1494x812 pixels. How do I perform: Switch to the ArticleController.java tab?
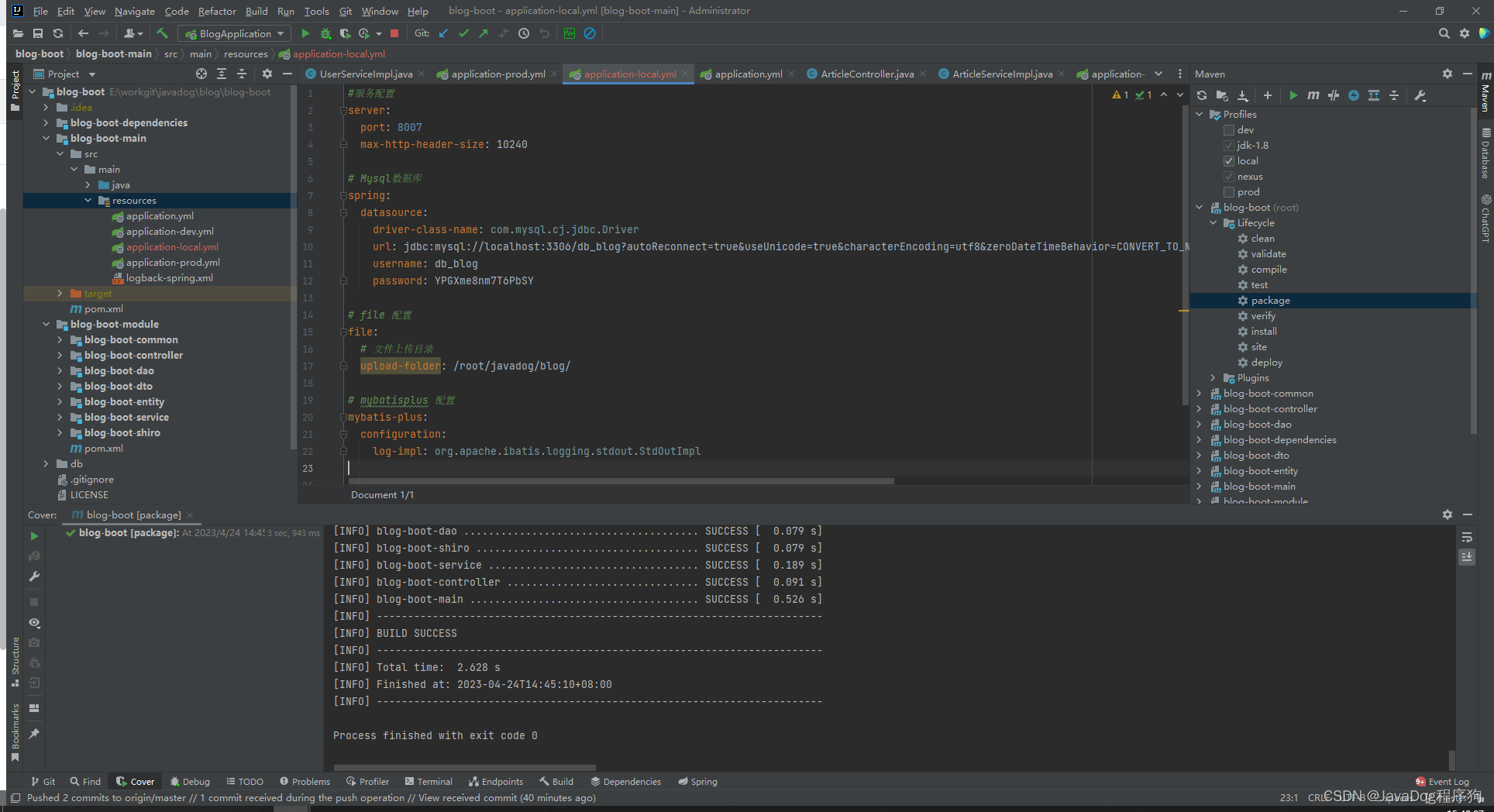(867, 74)
